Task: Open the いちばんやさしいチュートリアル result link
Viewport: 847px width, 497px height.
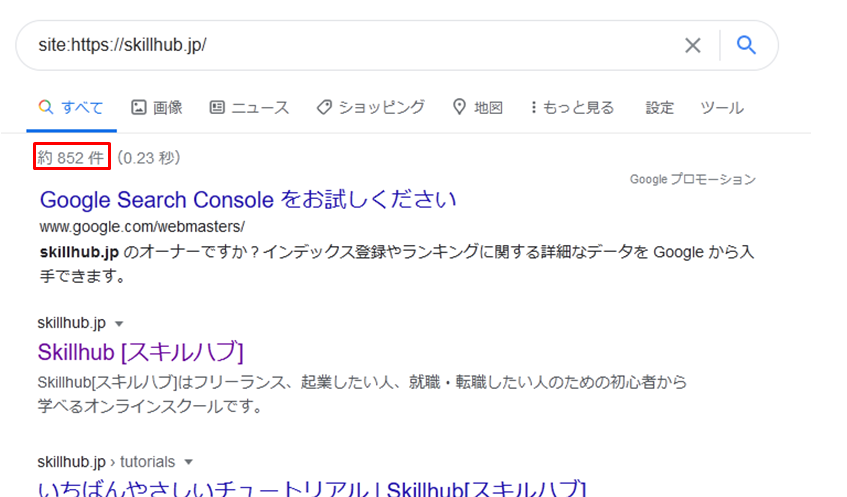Action: click(312, 488)
